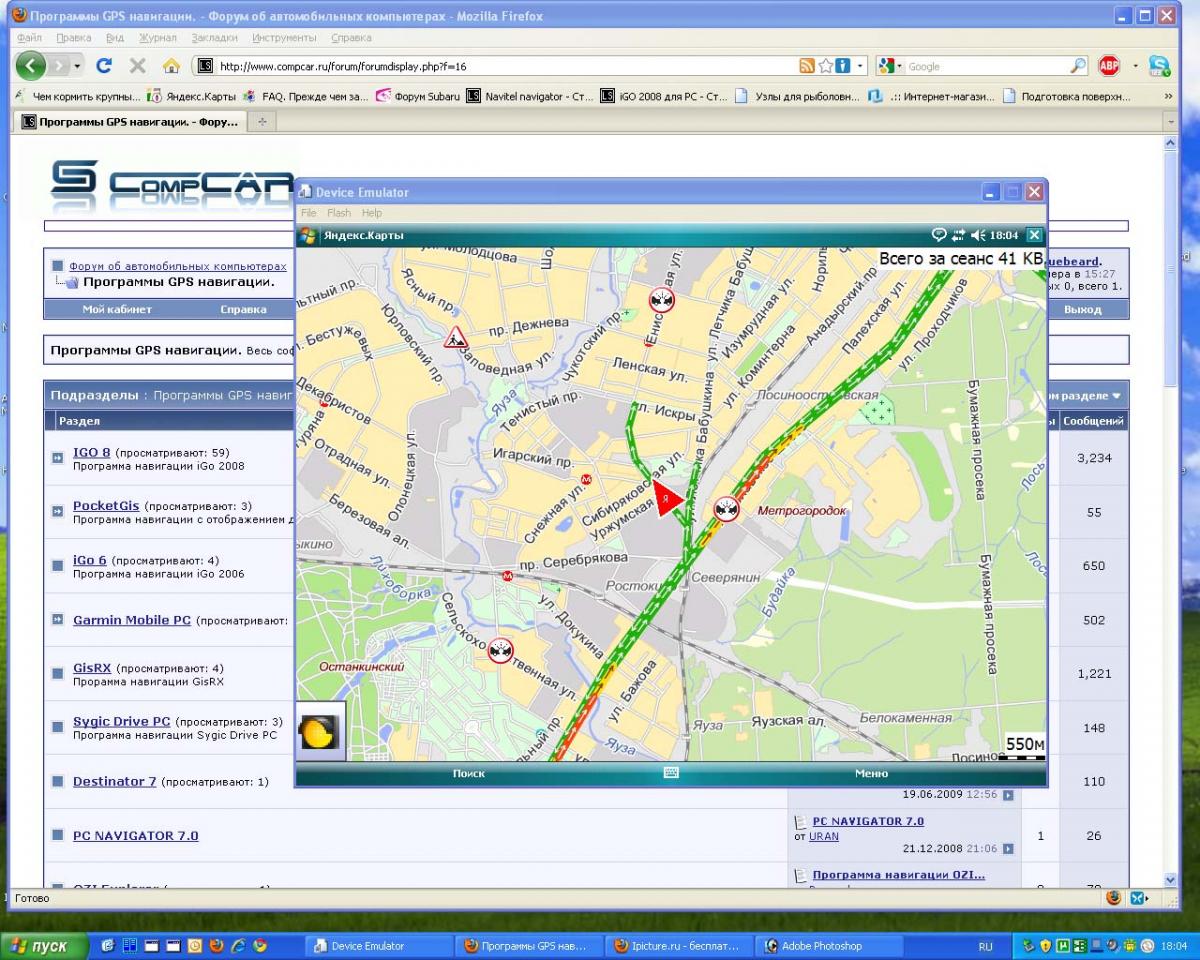Open the PocketGis forum link
Screen dimensions: 1200x960
106,506
